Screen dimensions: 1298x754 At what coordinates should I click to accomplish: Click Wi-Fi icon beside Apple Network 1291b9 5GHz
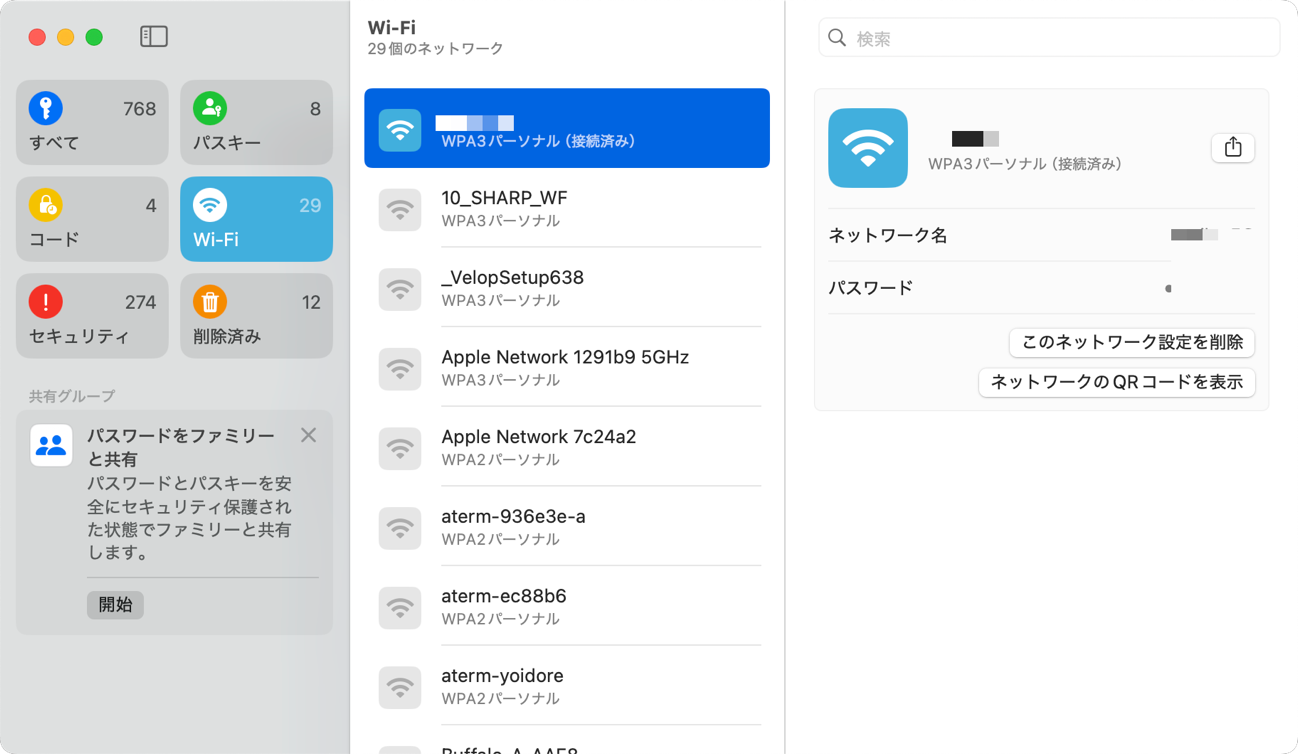(400, 369)
